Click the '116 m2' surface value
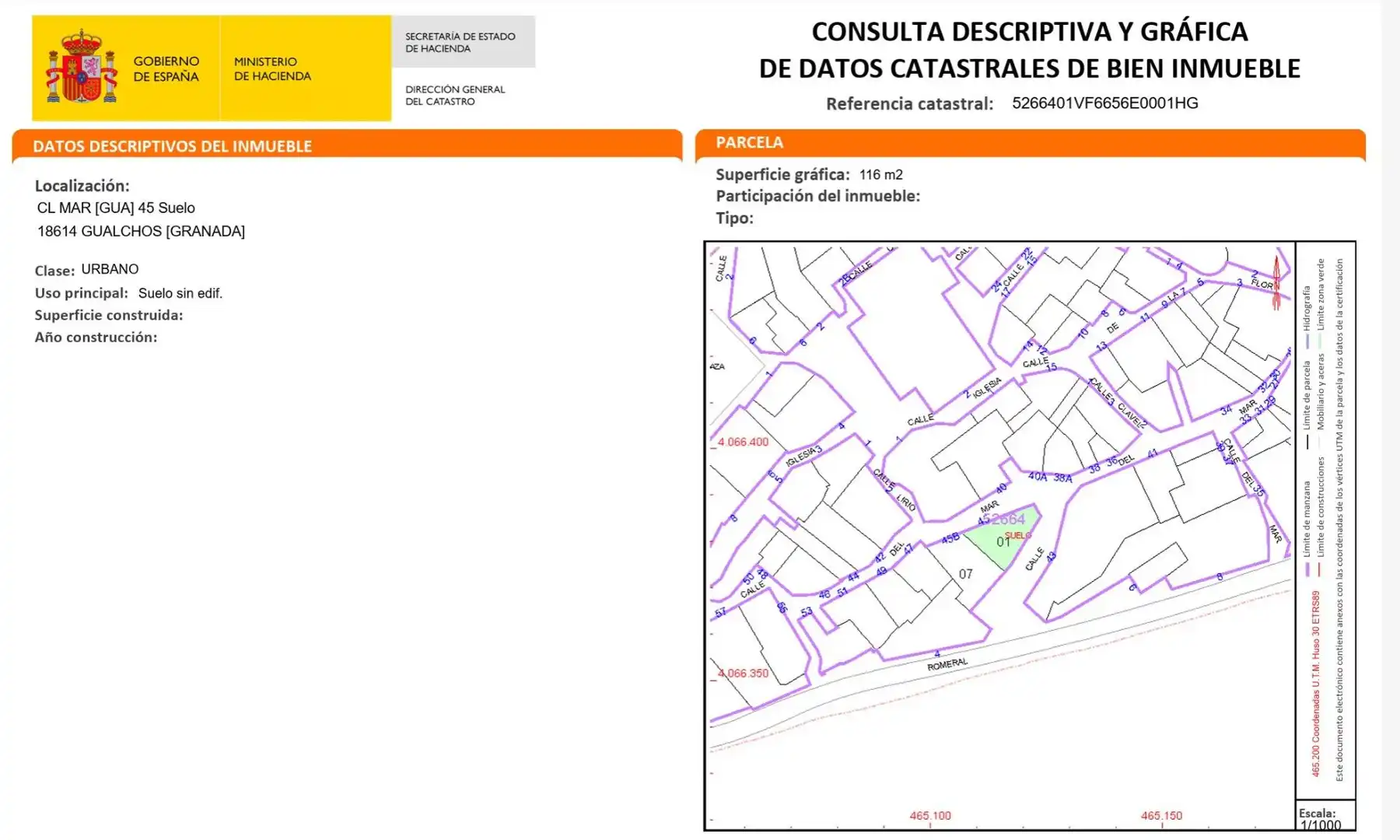The image size is (1400, 840). [881, 175]
